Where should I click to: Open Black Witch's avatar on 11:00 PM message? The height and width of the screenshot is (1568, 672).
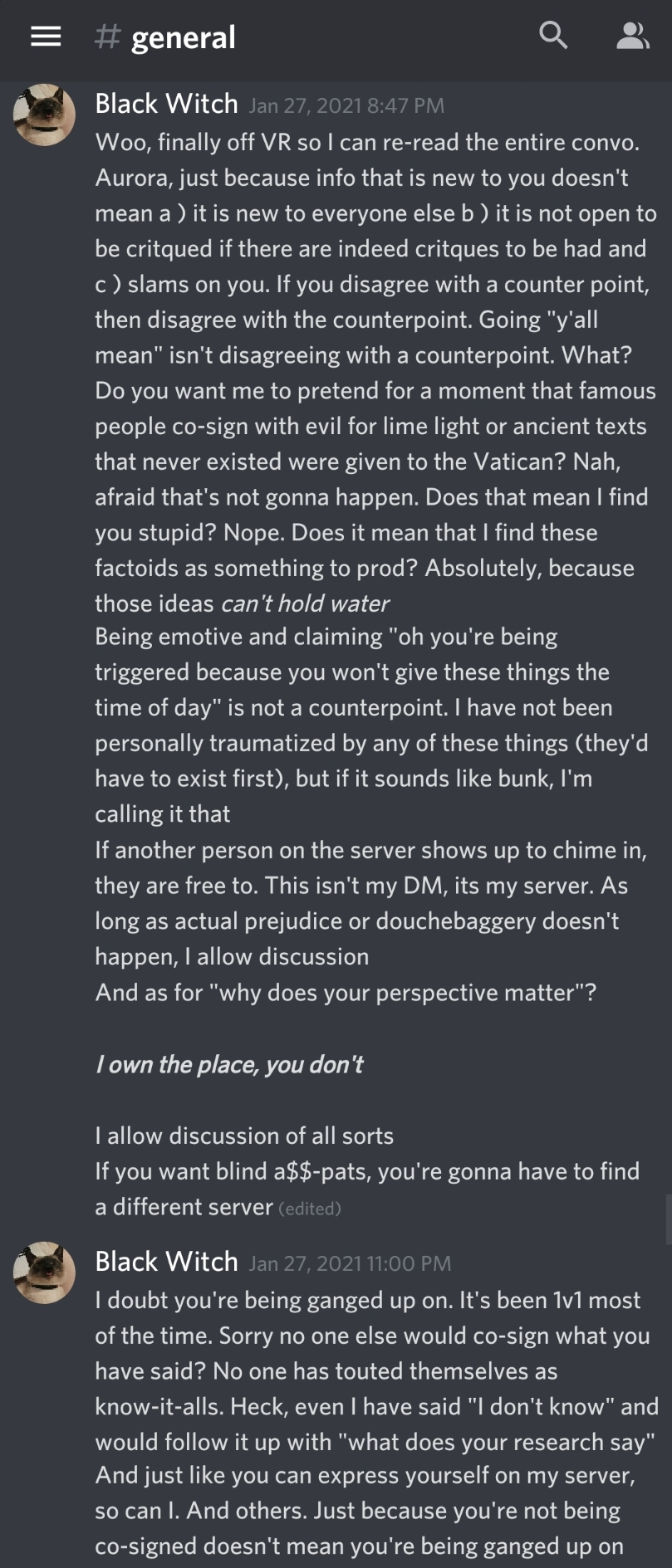pyautogui.click(x=45, y=1272)
